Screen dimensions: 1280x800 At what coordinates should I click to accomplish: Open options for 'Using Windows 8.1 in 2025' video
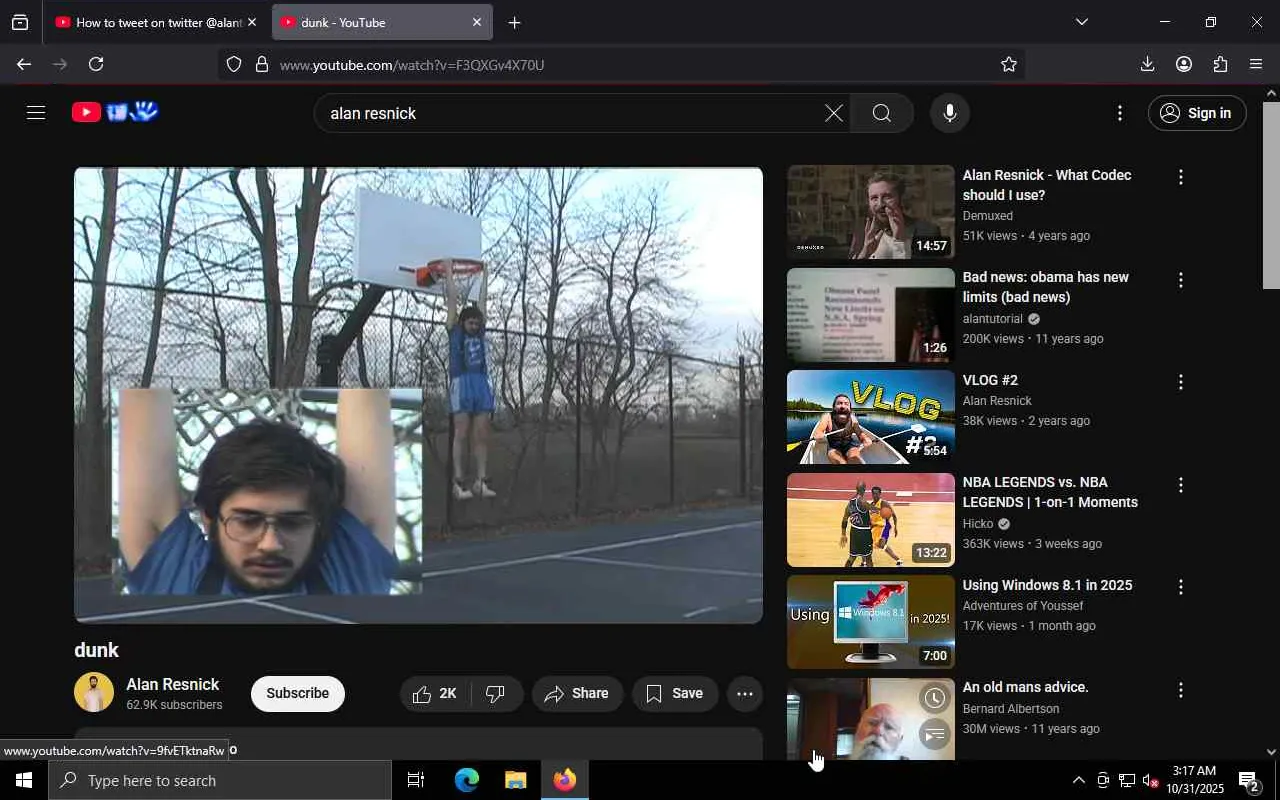pos(1181,587)
